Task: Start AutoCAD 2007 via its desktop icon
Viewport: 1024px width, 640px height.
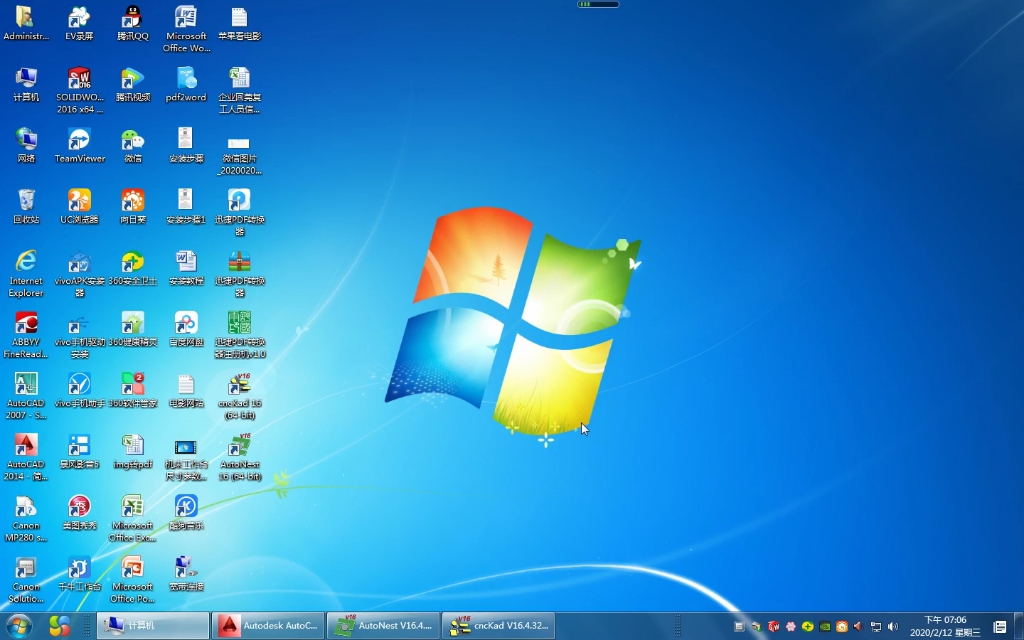Action: click(25, 385)
